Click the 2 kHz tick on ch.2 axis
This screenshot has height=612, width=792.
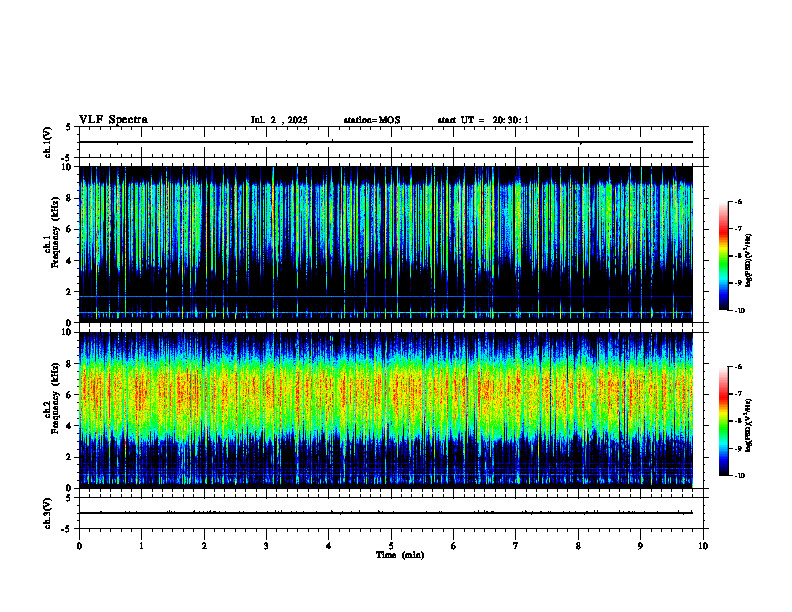click(x=70, y=457)
